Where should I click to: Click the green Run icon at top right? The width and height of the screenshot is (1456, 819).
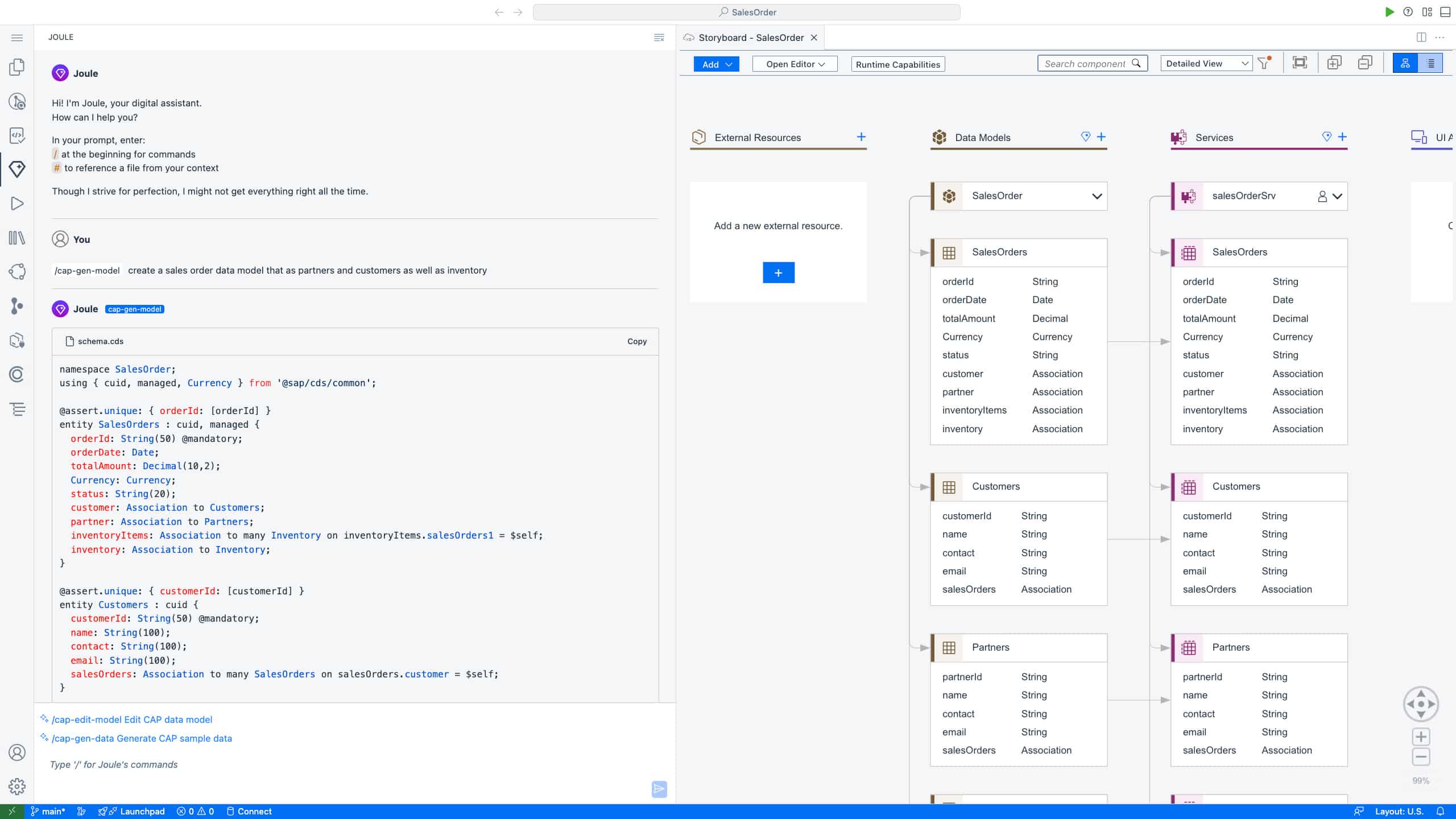click(x=1389, y=12)
